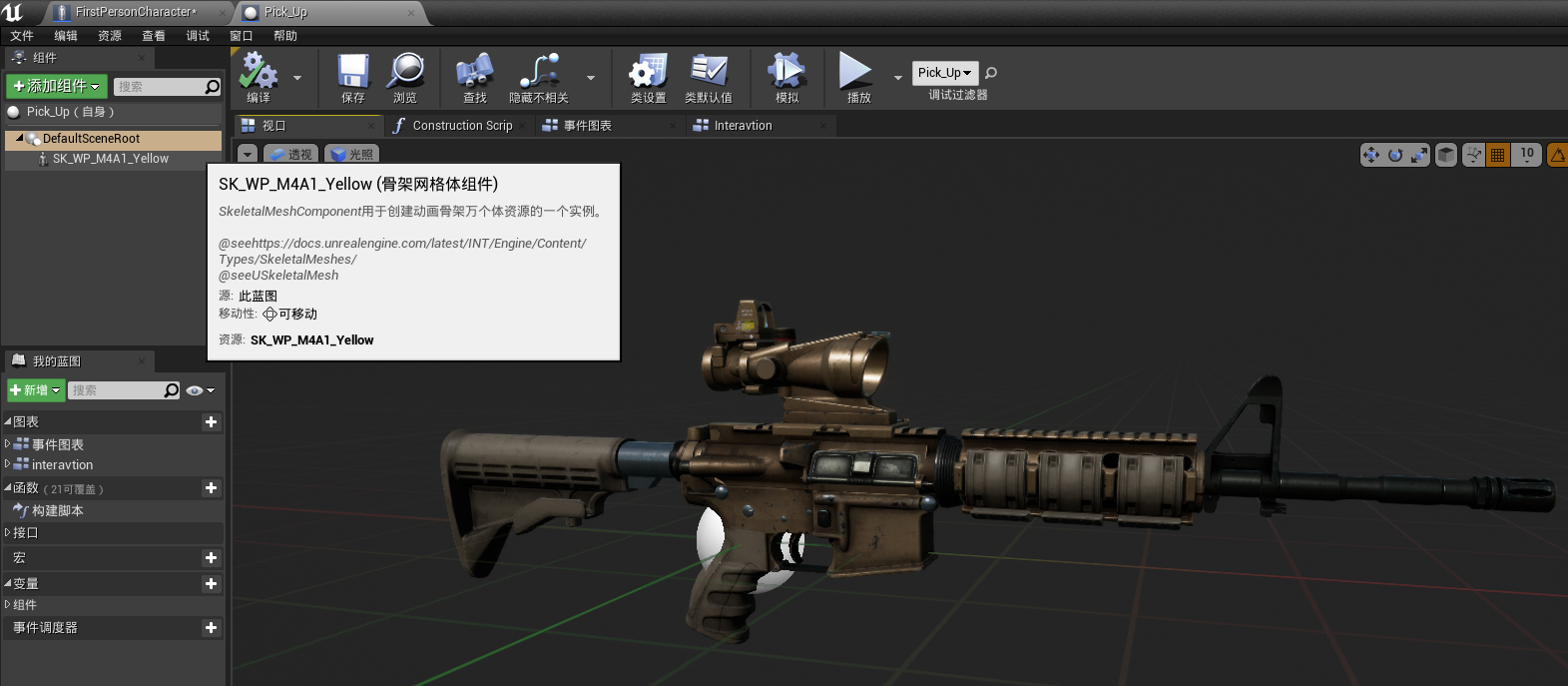Select DefaultSceneRoot in components tree

point(113,139)
